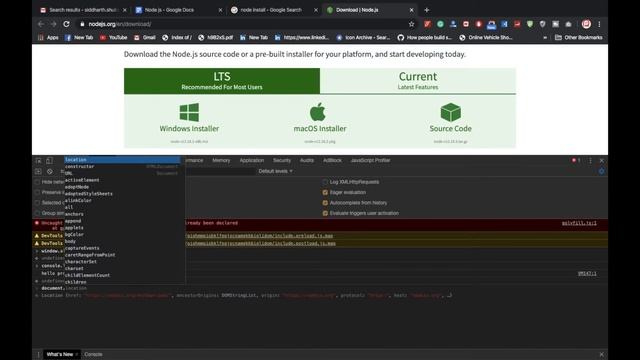The width and height of the screenshot is (640, 360).
Task: Open a new browser tab with plus
Action: 427,10
